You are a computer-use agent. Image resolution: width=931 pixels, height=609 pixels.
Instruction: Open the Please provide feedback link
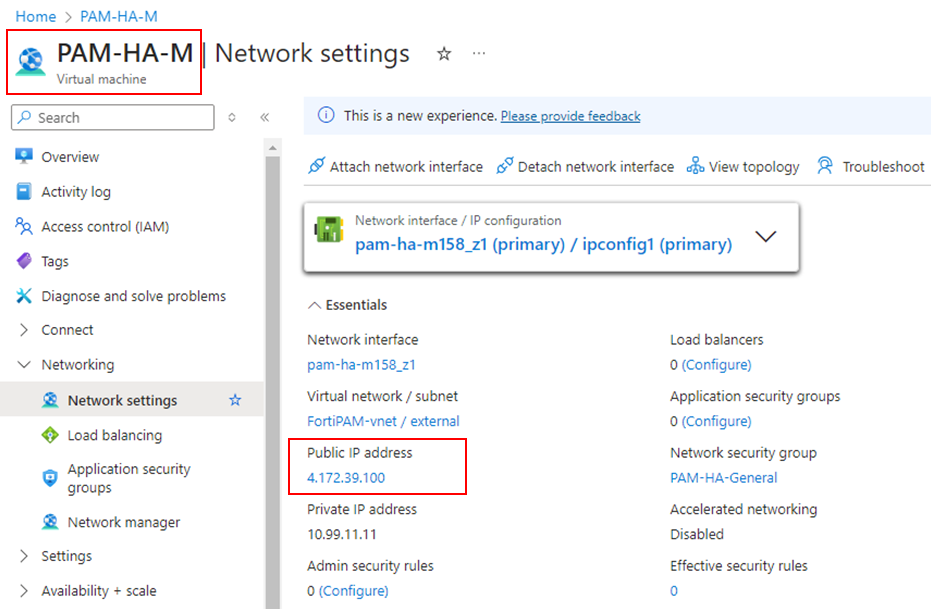570,115
